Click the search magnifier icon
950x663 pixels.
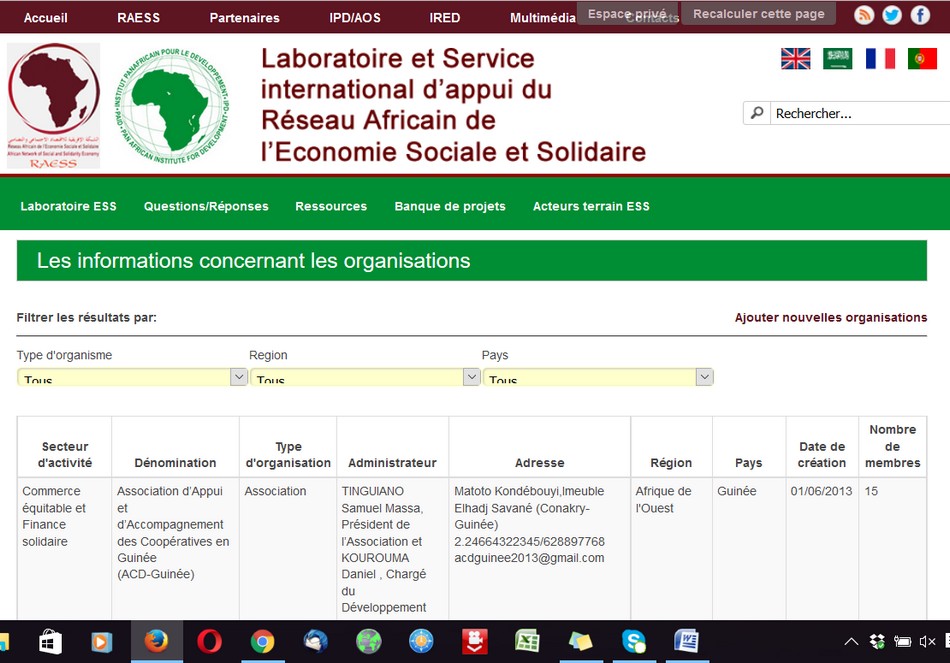pos(757,113)
